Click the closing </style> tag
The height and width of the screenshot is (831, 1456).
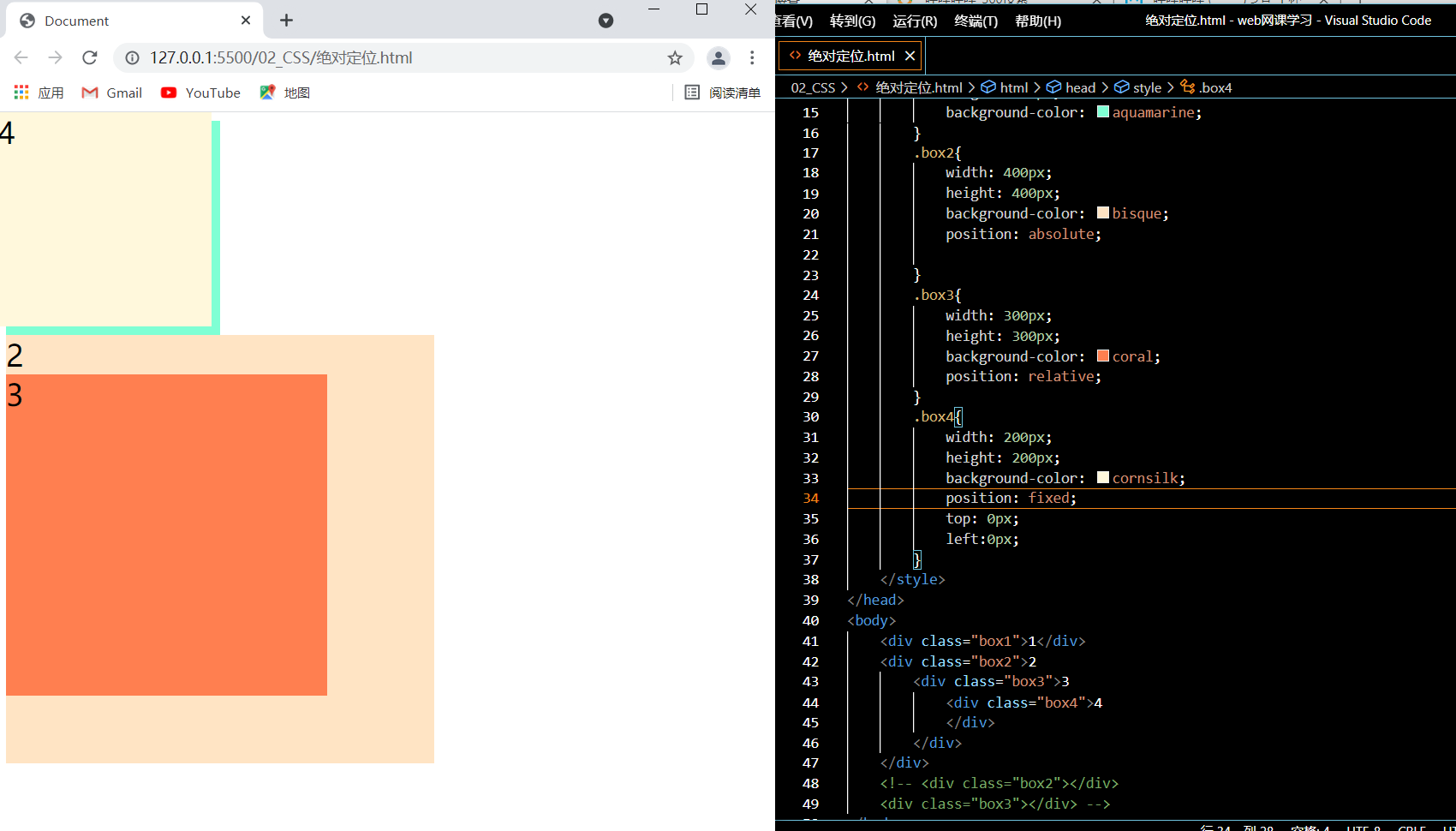click(x=912, y=579)
